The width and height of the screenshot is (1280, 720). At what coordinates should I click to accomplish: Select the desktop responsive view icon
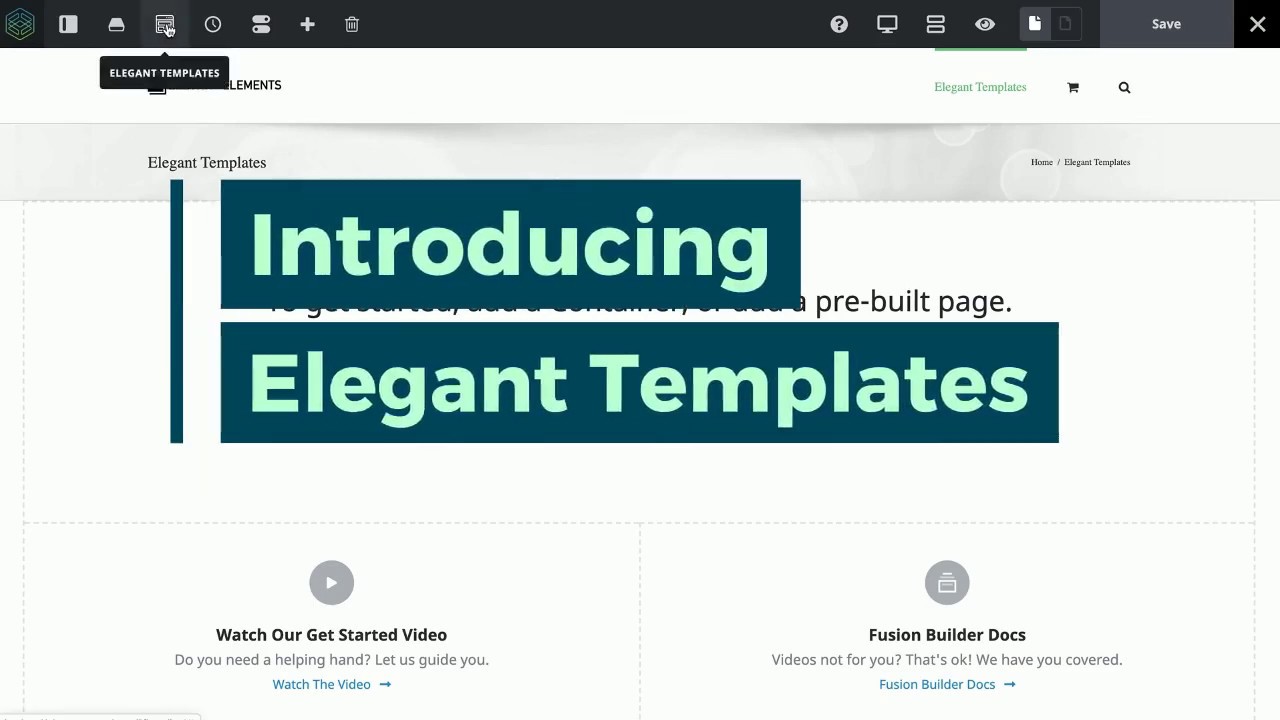(887, 24)
